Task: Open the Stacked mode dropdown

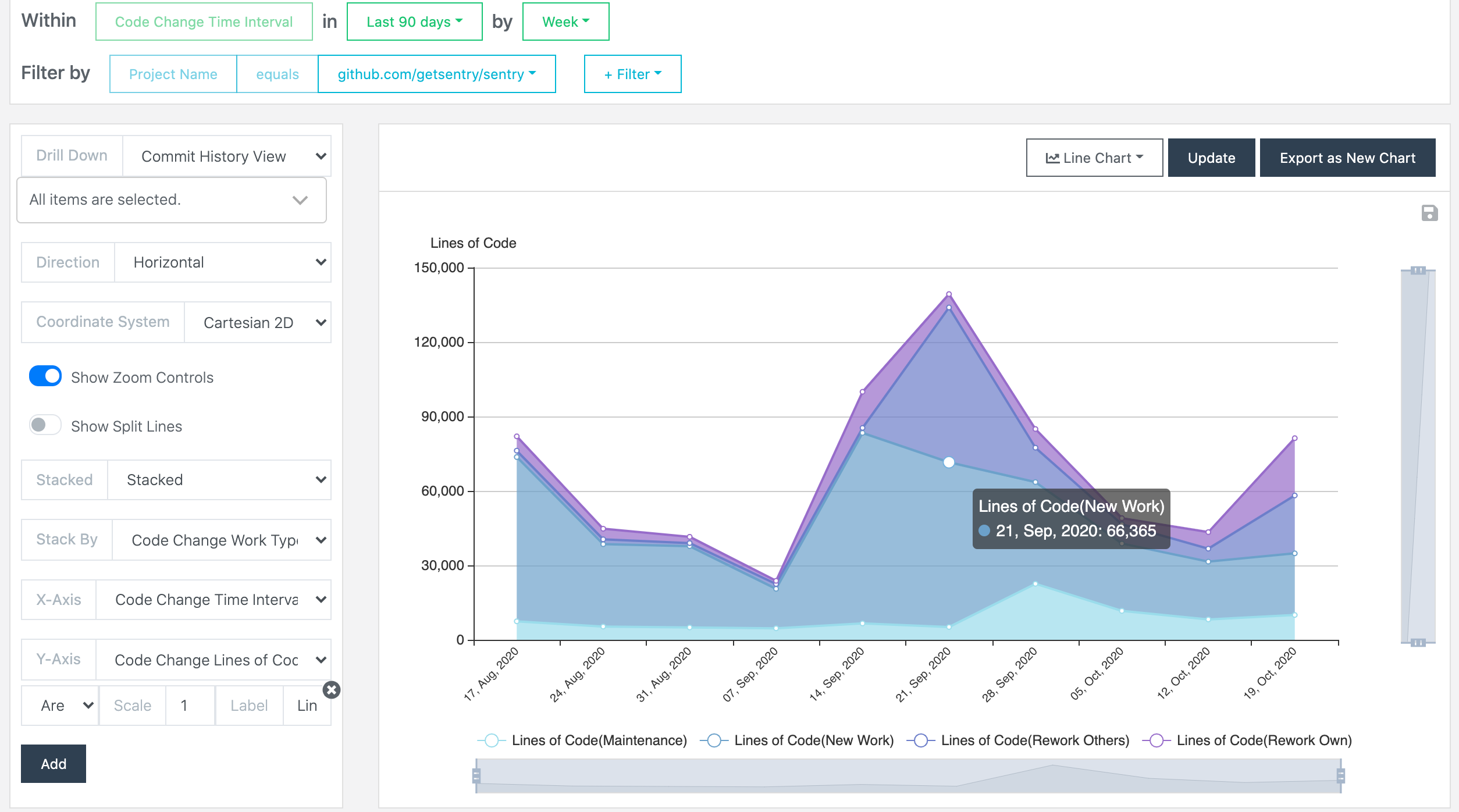Action: click(x=219, y=480)
